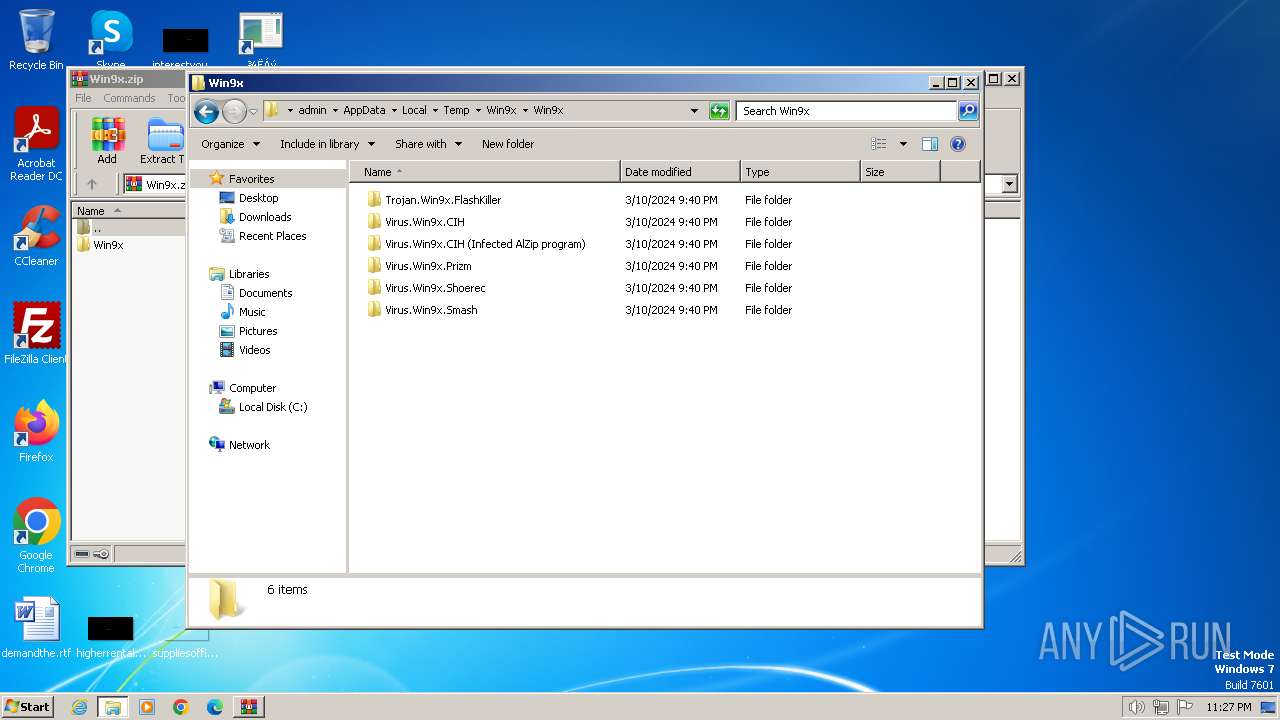Click Windows Media Player taskbar icon

(x=147, y=707)
